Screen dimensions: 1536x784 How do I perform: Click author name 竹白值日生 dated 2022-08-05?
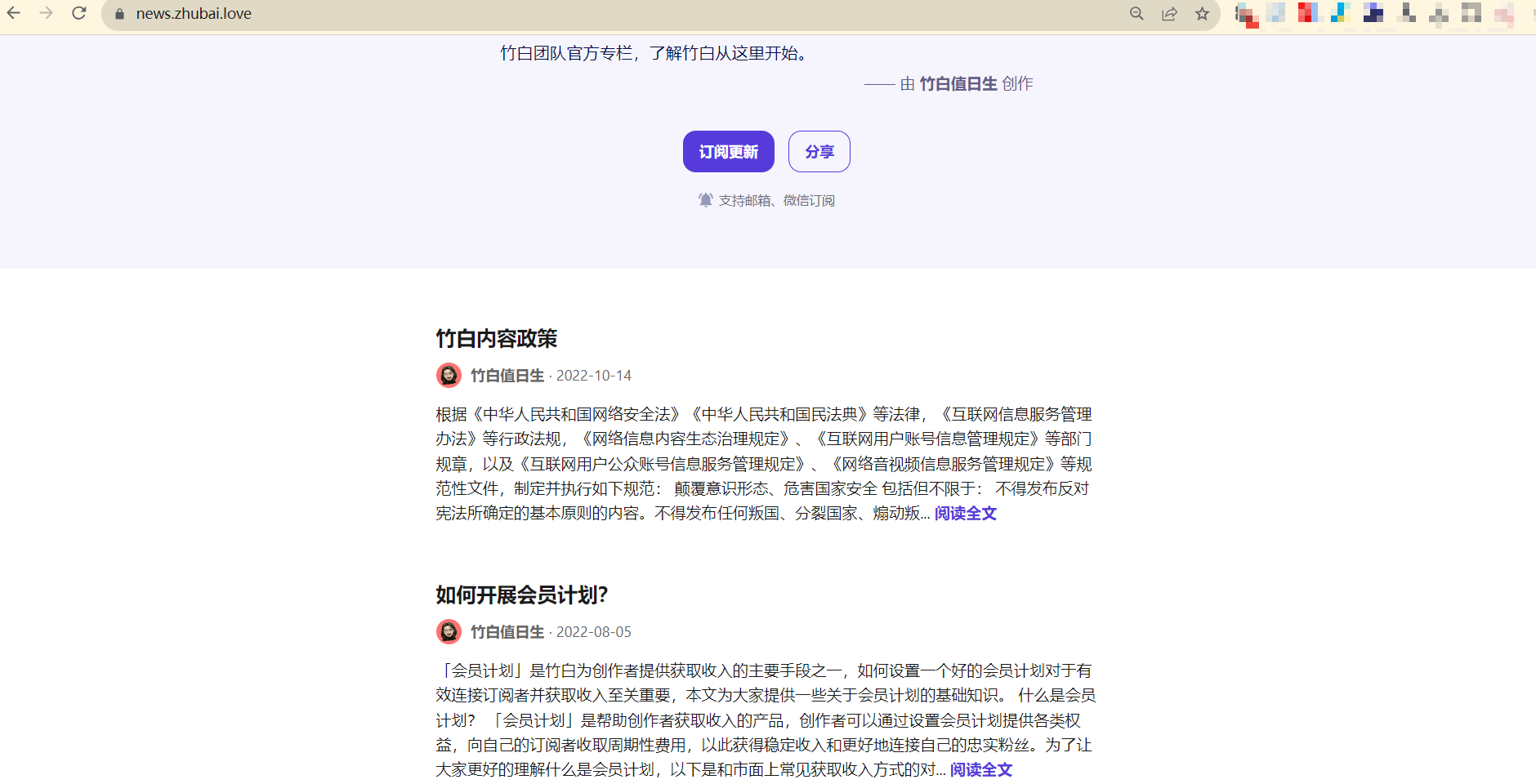[507, 632]
